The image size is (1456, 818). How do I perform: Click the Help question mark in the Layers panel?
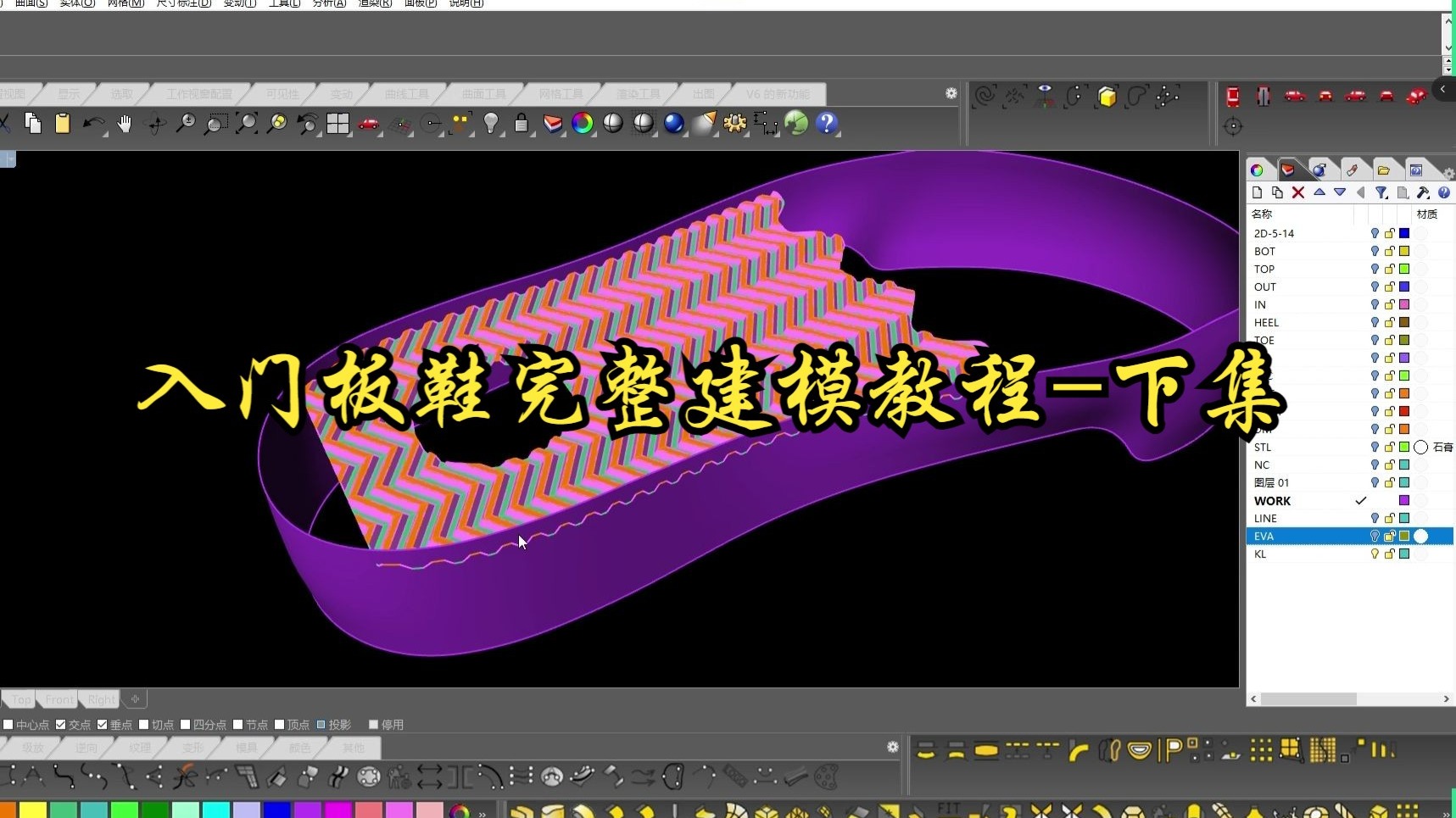tap(1444, 192)
